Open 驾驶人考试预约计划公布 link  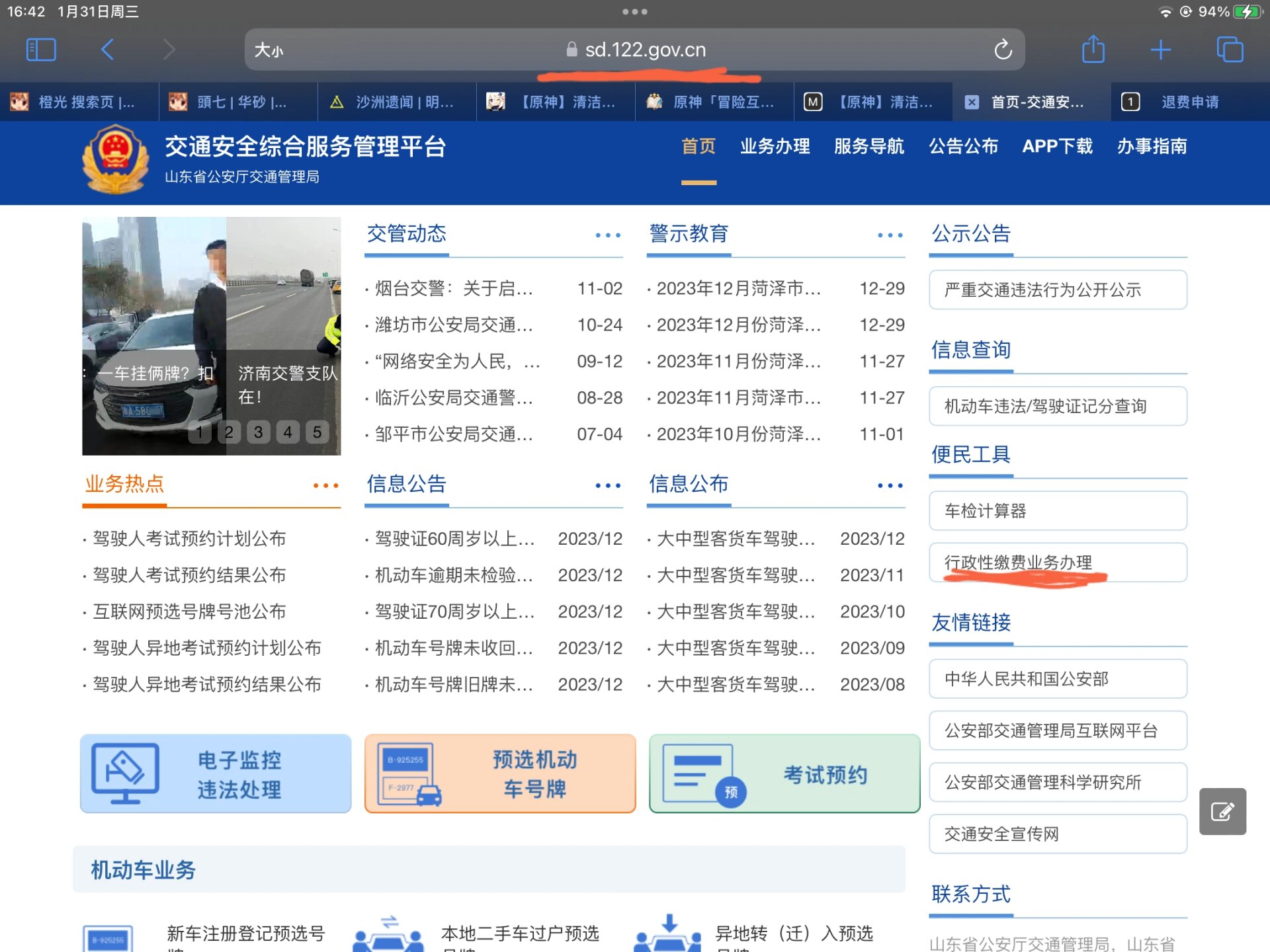pos(189,539)
